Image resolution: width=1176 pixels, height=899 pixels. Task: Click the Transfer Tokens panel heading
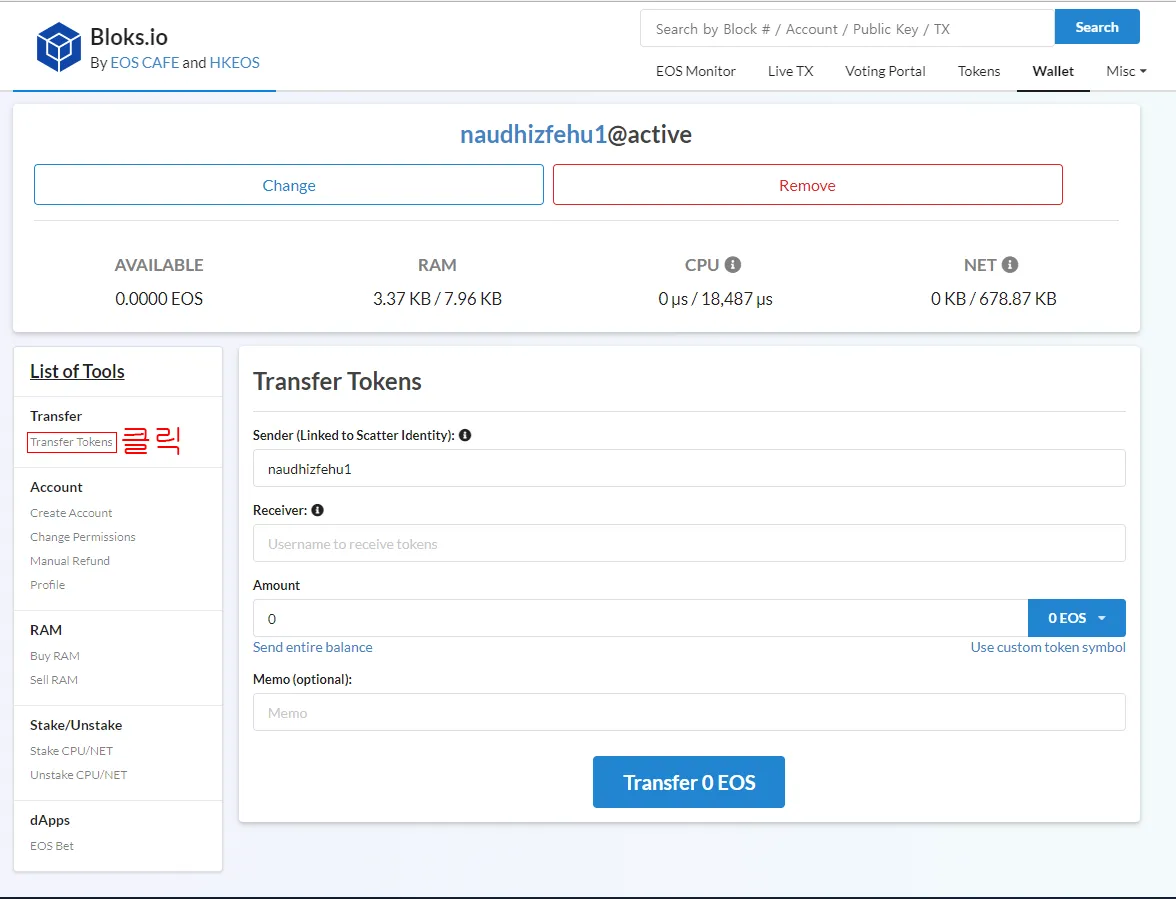pyautogui.click(x=338, y=381)
